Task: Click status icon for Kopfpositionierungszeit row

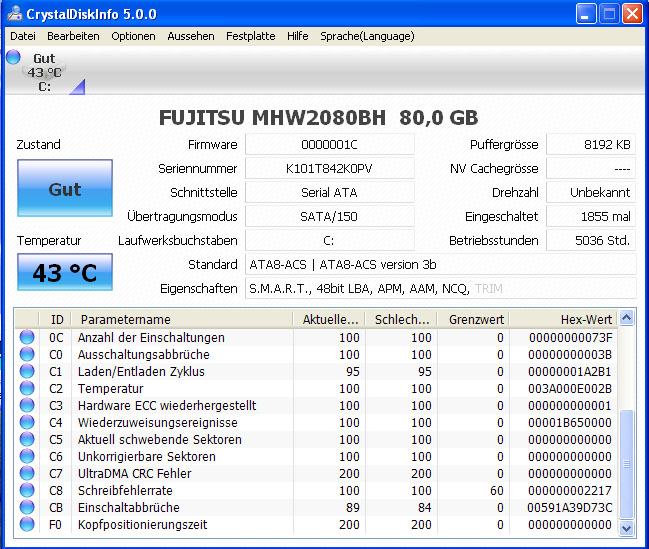Action: click(x=27, y=524)
